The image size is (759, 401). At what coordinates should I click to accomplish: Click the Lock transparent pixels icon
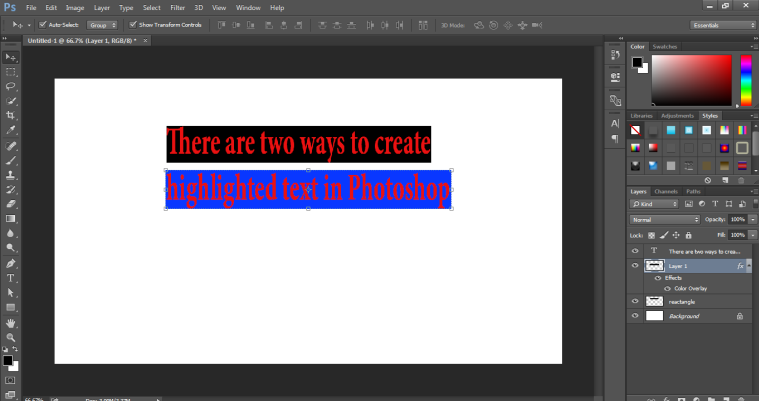point(652,235)
